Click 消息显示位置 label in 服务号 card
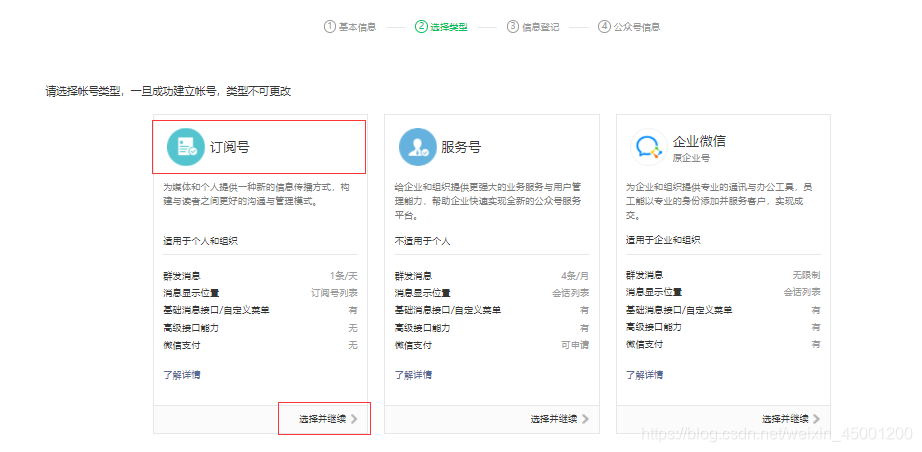The height and width of the screenshot is (452, 922). pos(423,293)
